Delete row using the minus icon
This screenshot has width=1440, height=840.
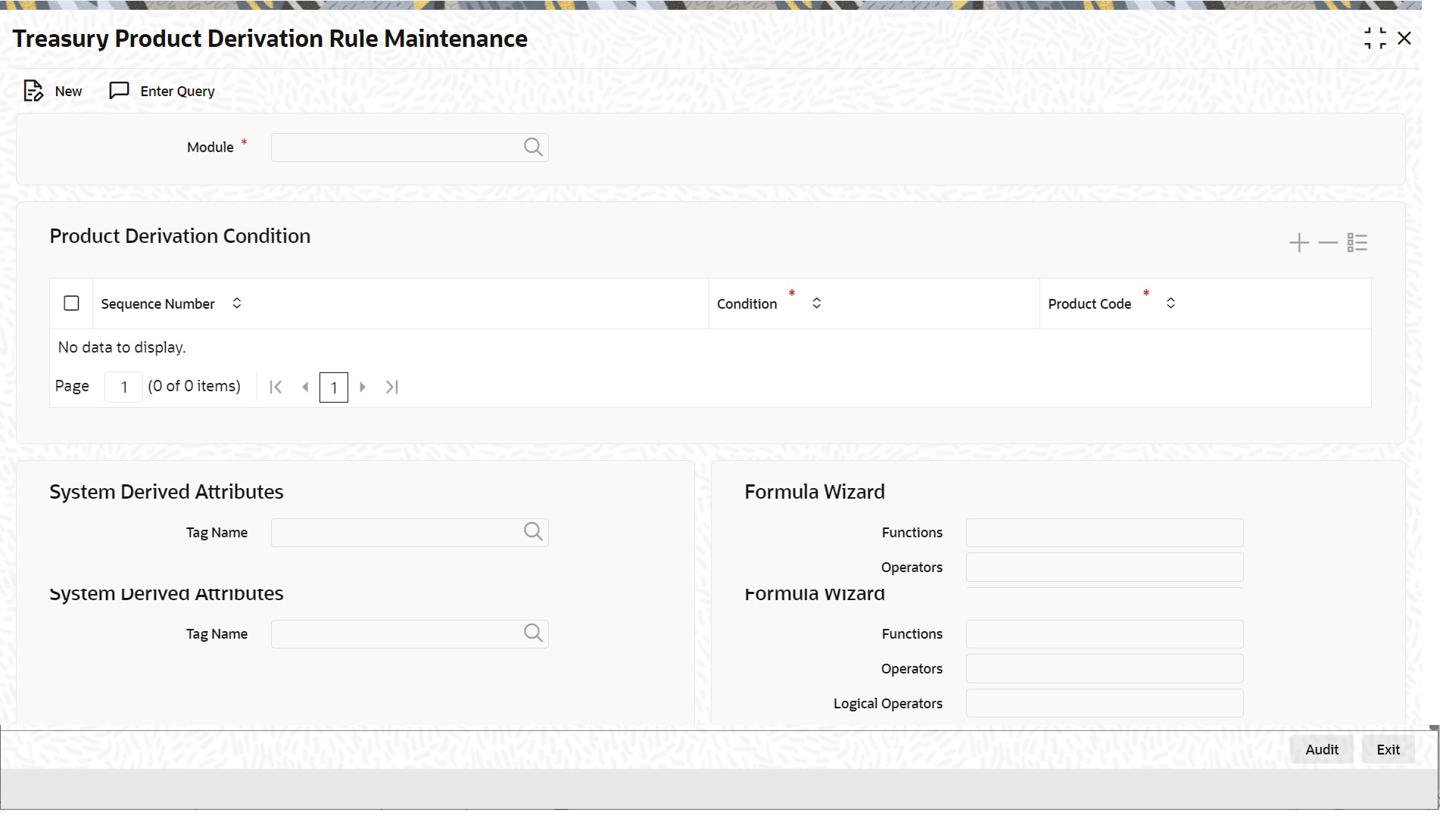[x=1328, y=243]
